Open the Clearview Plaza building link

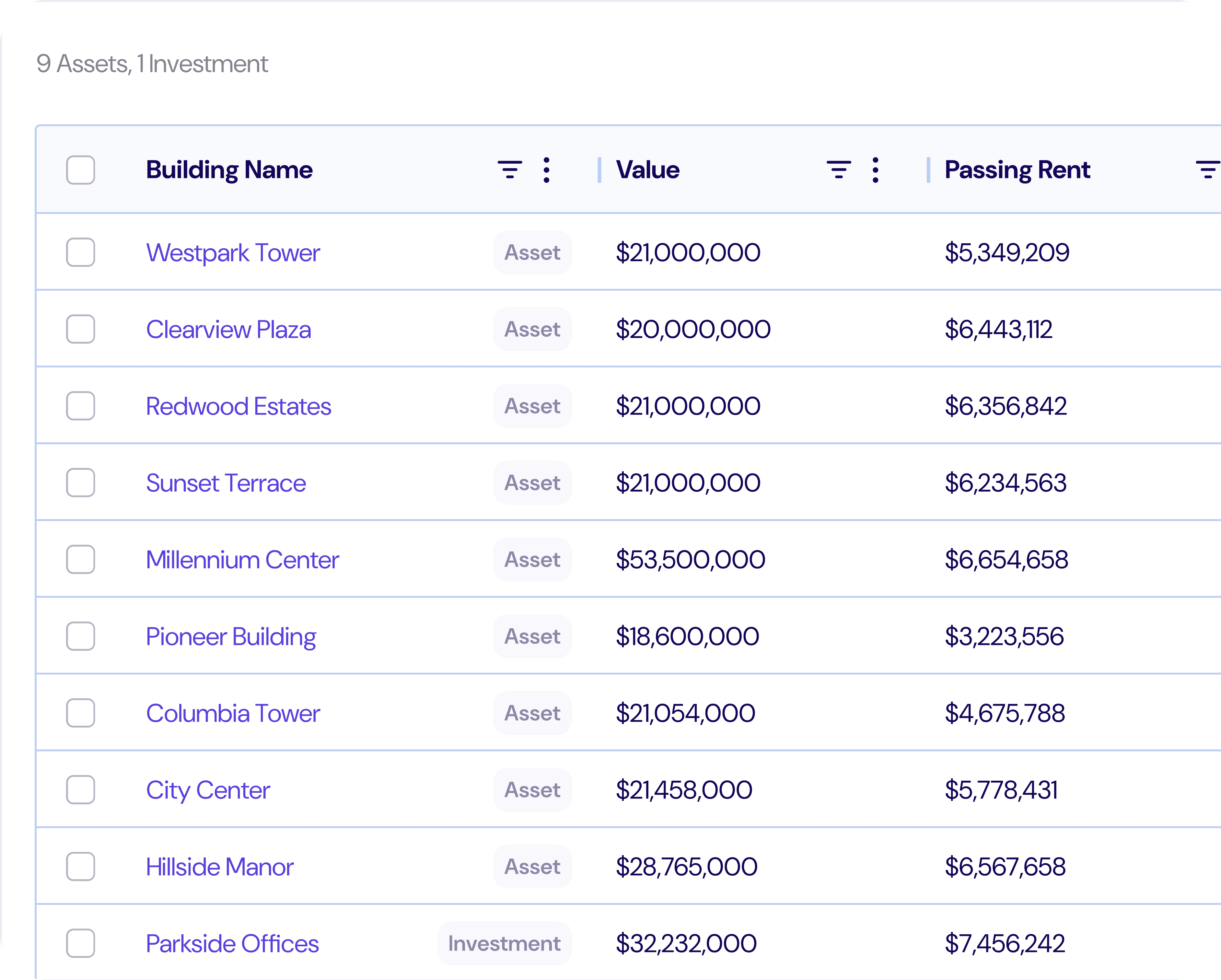(228, 329)
